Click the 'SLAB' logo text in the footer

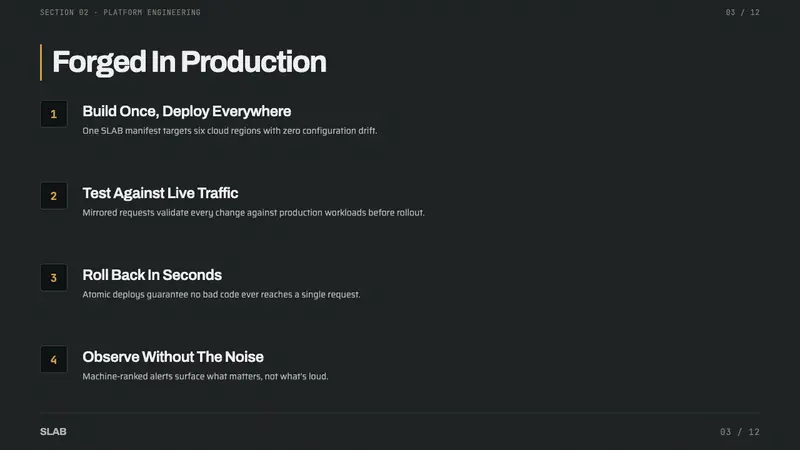(53, 432)
